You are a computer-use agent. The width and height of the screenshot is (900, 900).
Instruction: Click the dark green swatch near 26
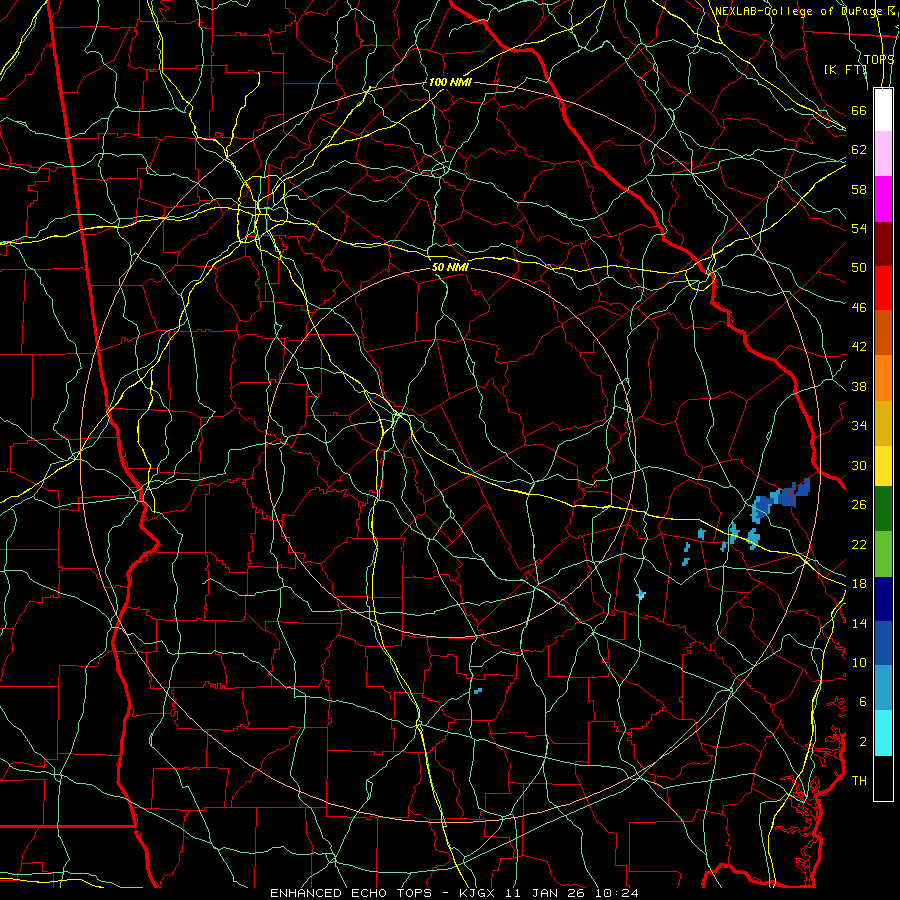tap(883, 509)
